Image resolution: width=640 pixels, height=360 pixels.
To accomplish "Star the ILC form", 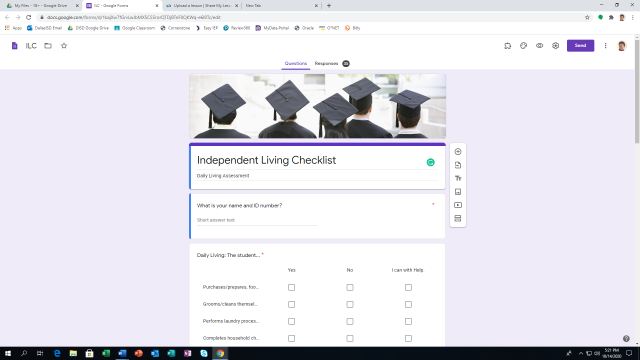I will point(64,46).
